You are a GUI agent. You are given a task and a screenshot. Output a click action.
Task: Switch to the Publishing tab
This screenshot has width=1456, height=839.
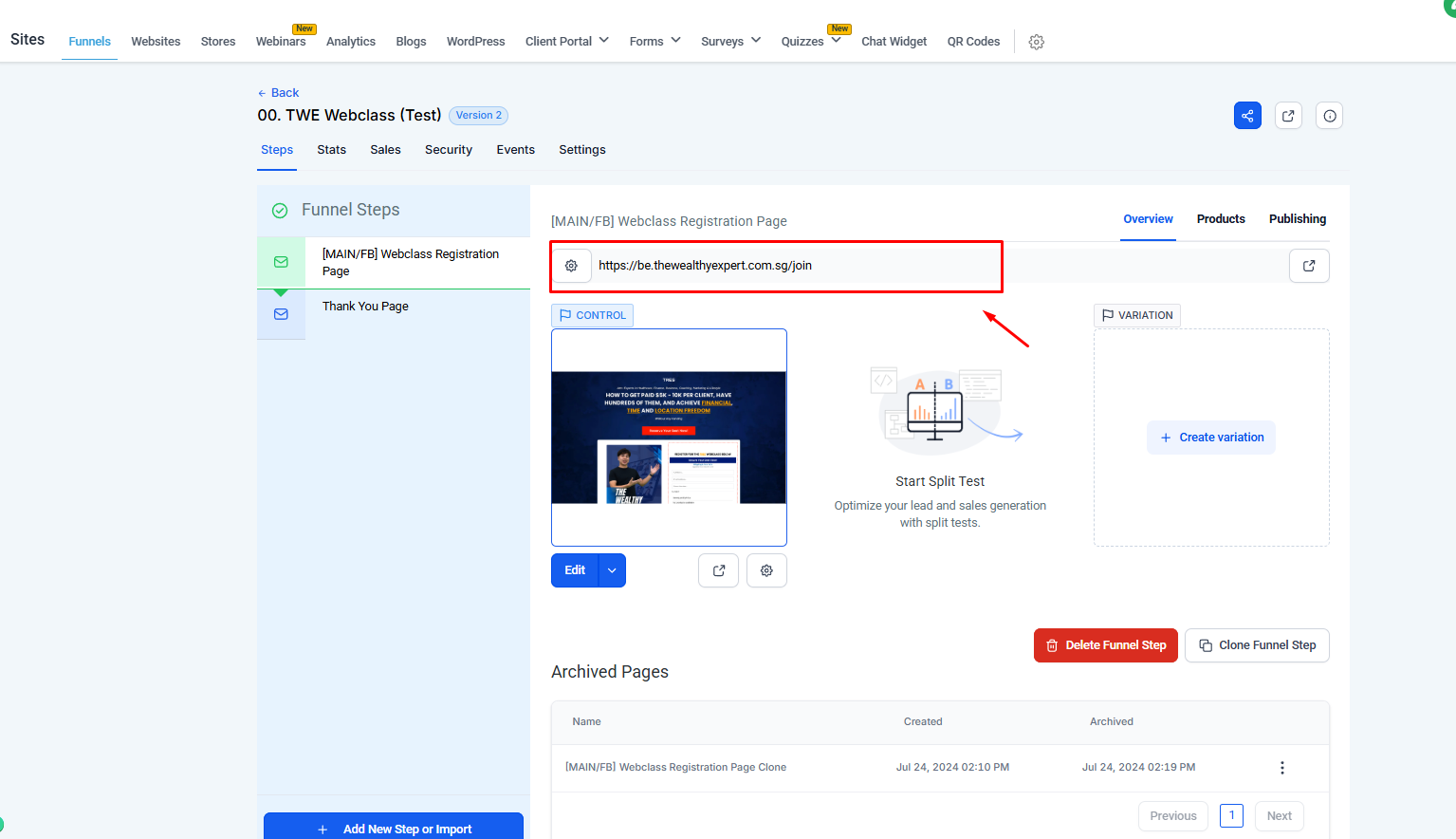click(x=1297, y=219)
